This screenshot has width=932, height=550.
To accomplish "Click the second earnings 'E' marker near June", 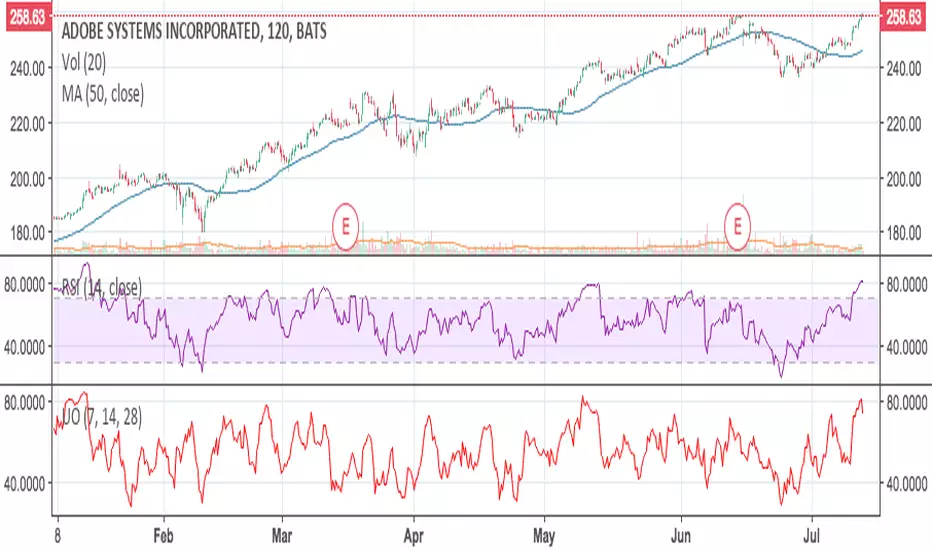I will click(738, 227).
